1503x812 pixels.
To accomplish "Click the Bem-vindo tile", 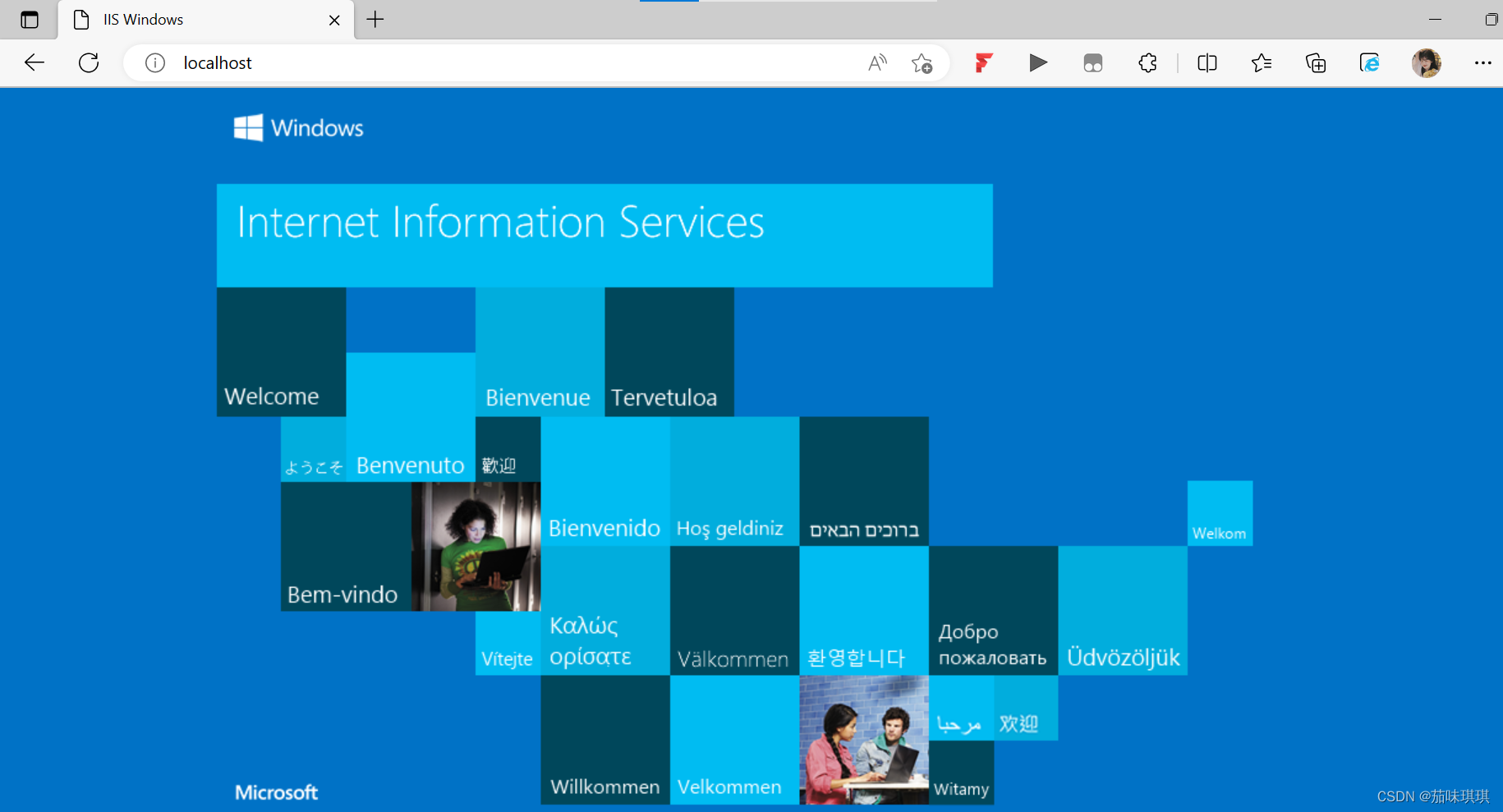I will pyautogui.click(x=346, y=546).
